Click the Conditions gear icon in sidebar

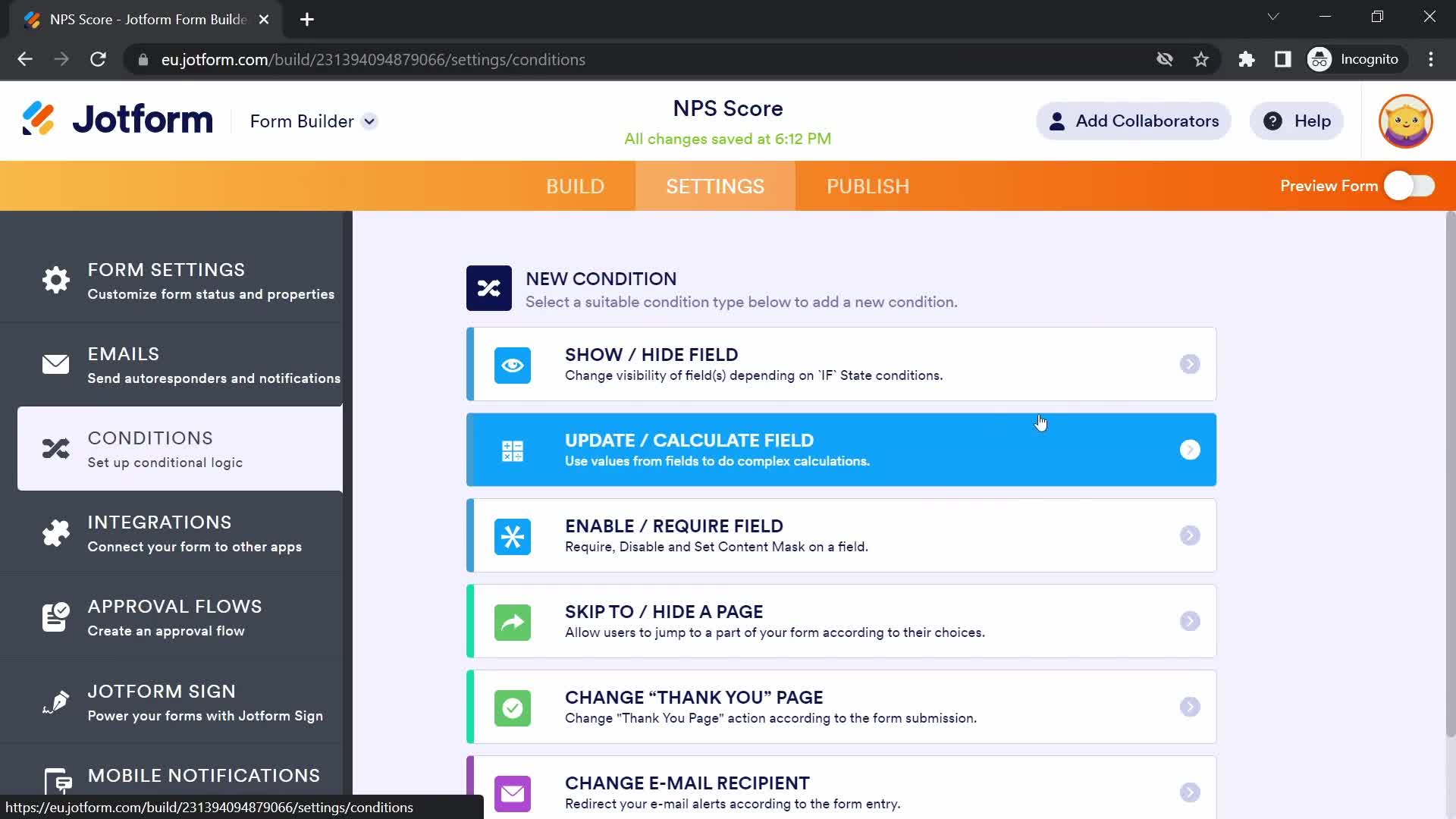tap(56, 448)
